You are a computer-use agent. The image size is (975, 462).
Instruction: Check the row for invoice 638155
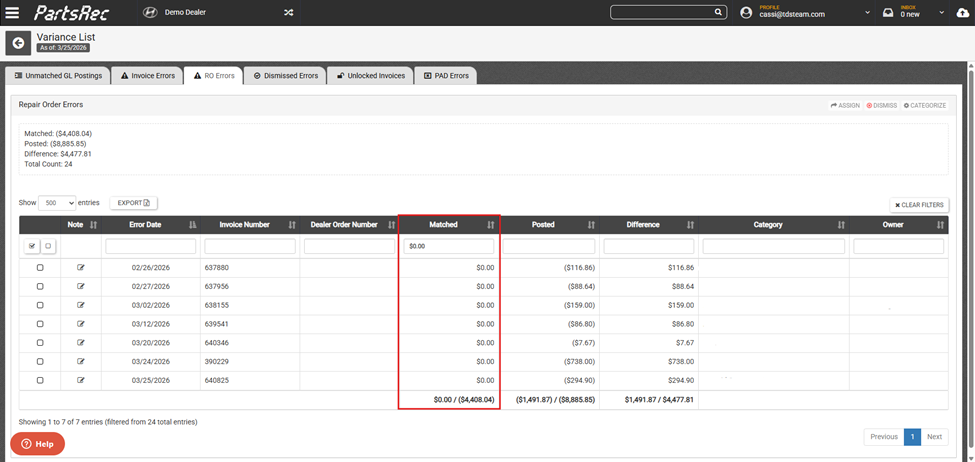point(40,305)
